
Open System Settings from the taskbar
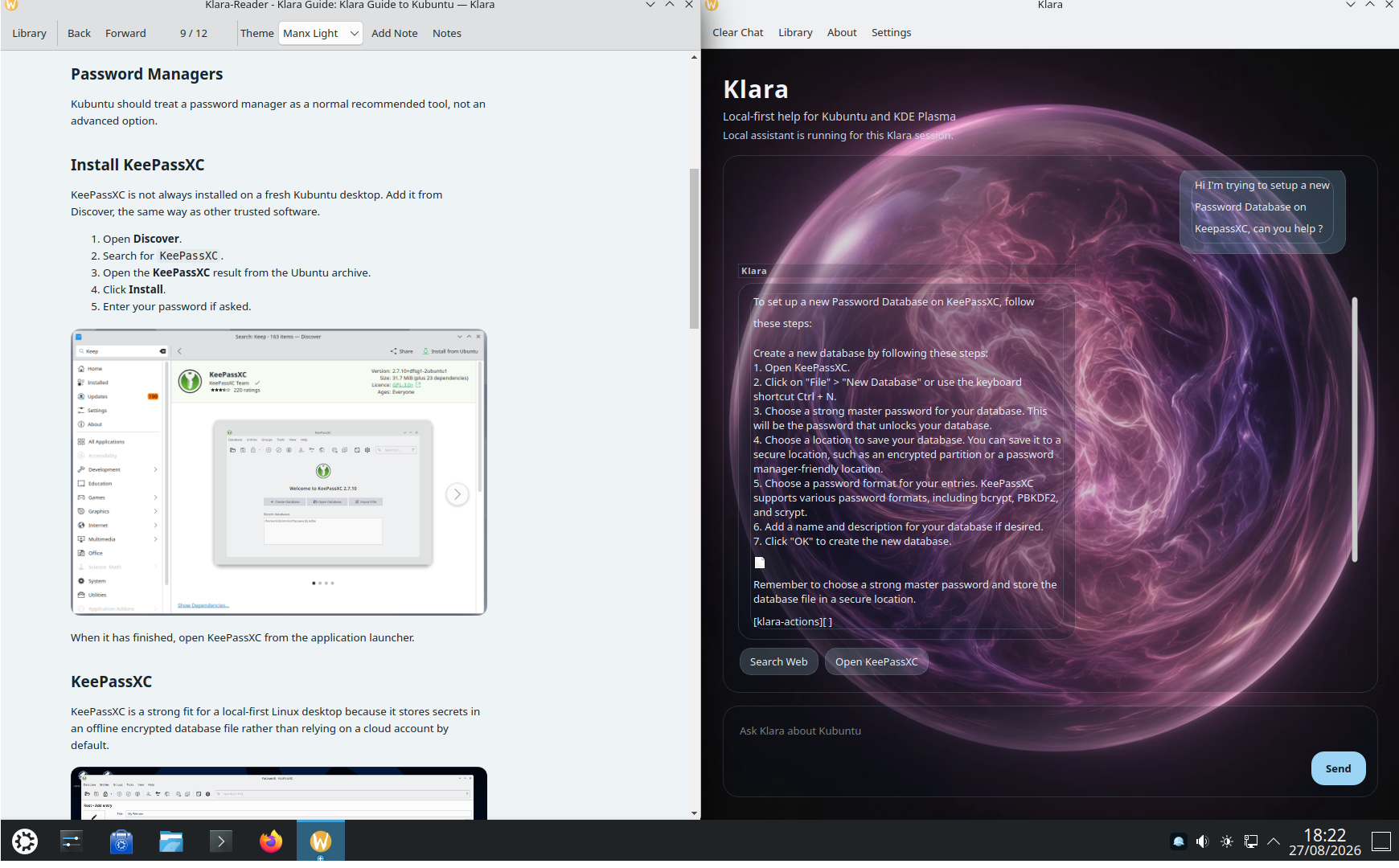click(72, 841)
